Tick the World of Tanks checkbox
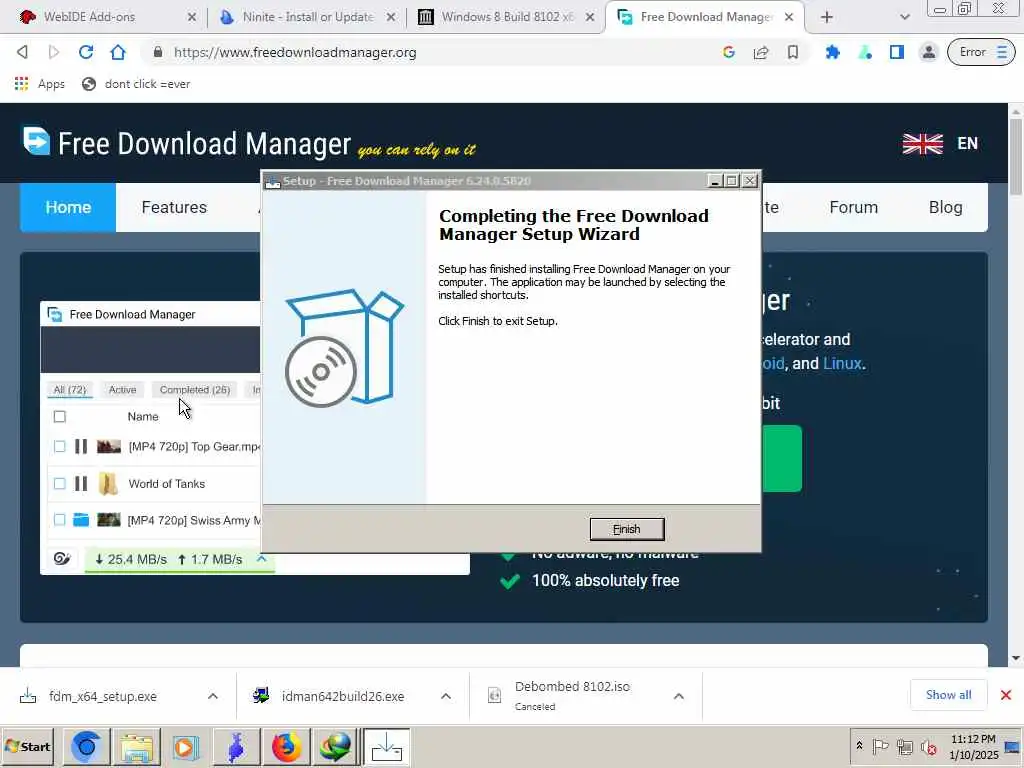This screenshot has width=1024, height=768. click(59, 483)
